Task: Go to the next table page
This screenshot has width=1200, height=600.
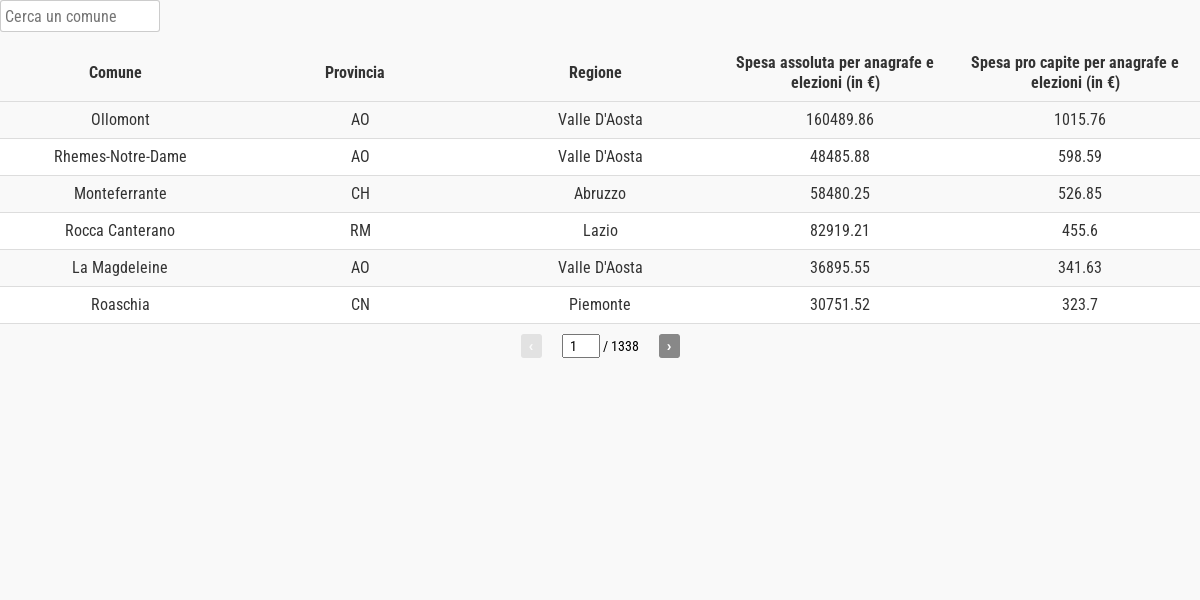Action: coord(669,346)
